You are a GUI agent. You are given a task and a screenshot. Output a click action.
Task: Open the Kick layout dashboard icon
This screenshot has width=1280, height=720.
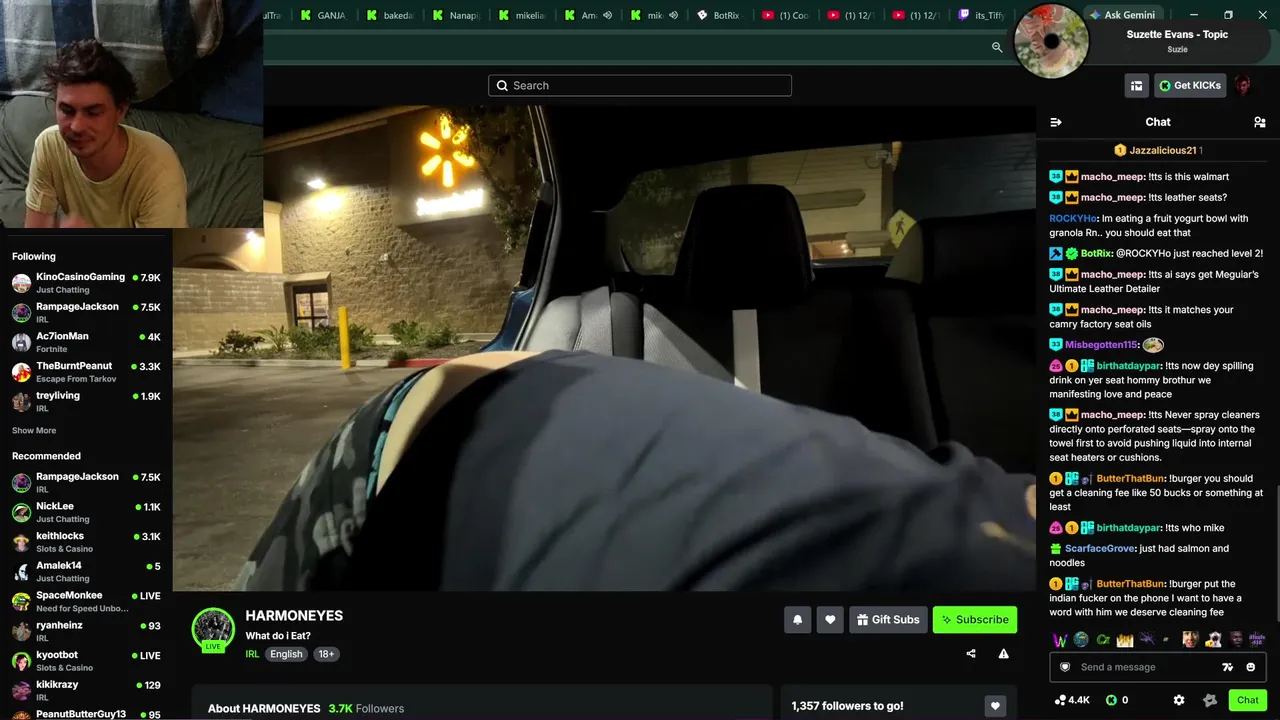pyautogui.click(x=1136, y=86)
